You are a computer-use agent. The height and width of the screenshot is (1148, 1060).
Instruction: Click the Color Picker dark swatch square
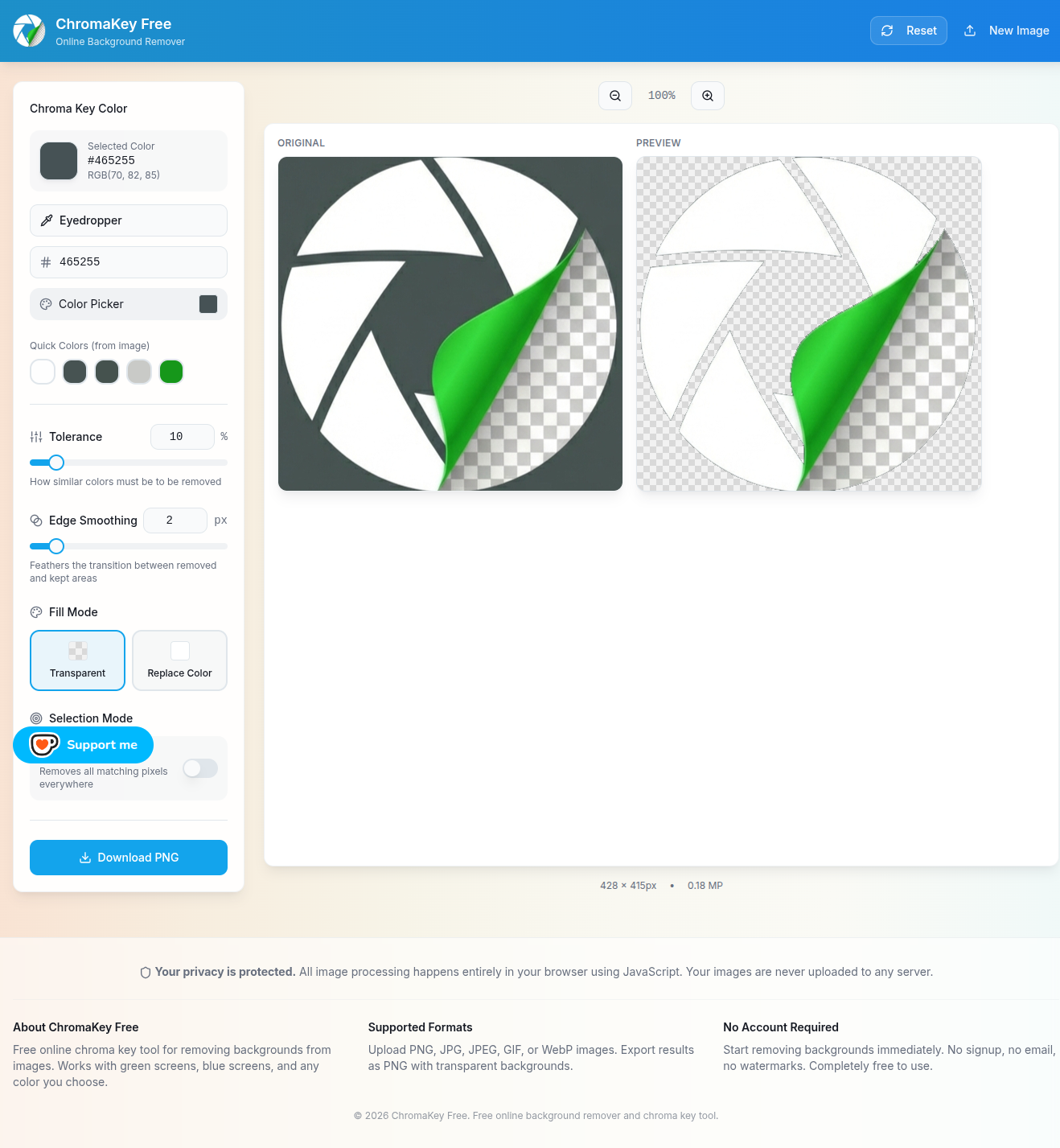point(208,304)
